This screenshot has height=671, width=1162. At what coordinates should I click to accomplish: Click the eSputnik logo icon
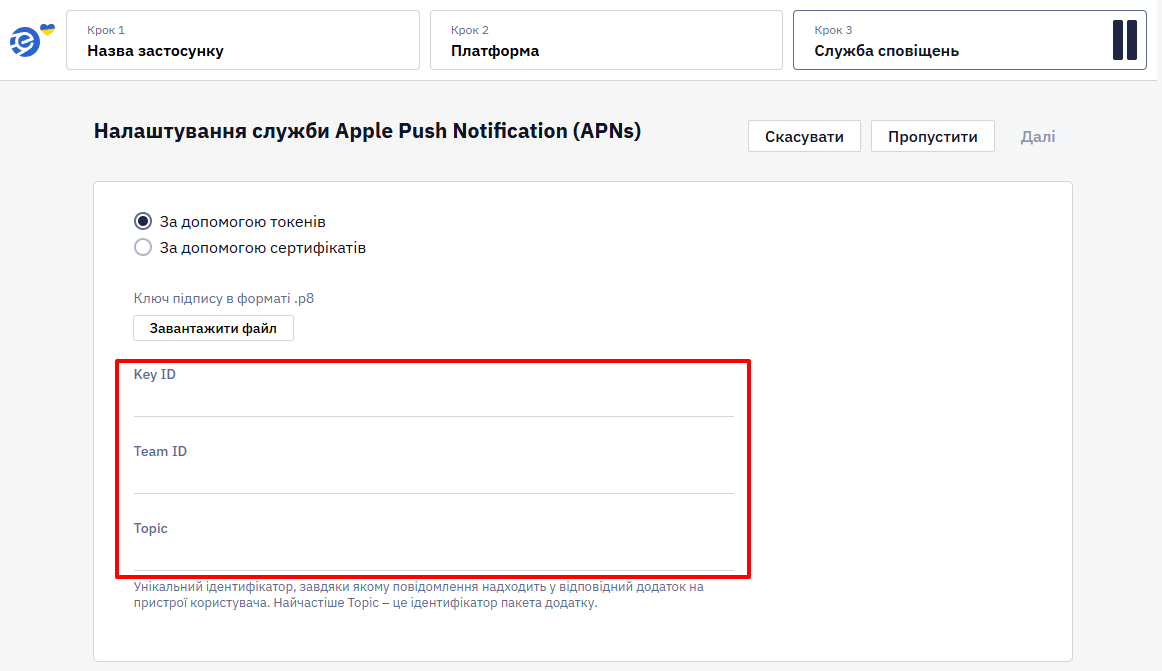31,40
